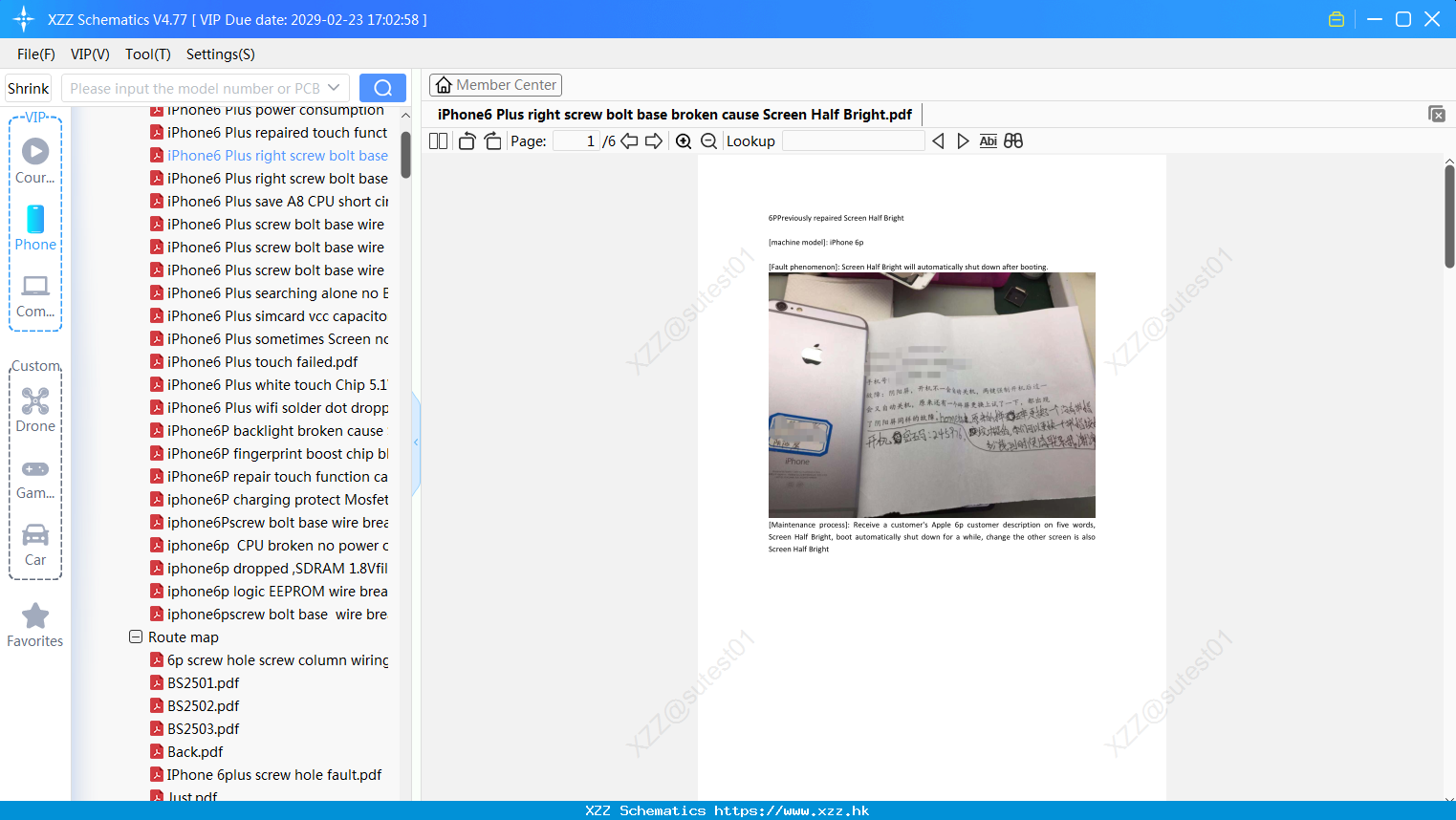Open BS2502.pdf
Screen dimensions: 1456x820
click(195, 706)
